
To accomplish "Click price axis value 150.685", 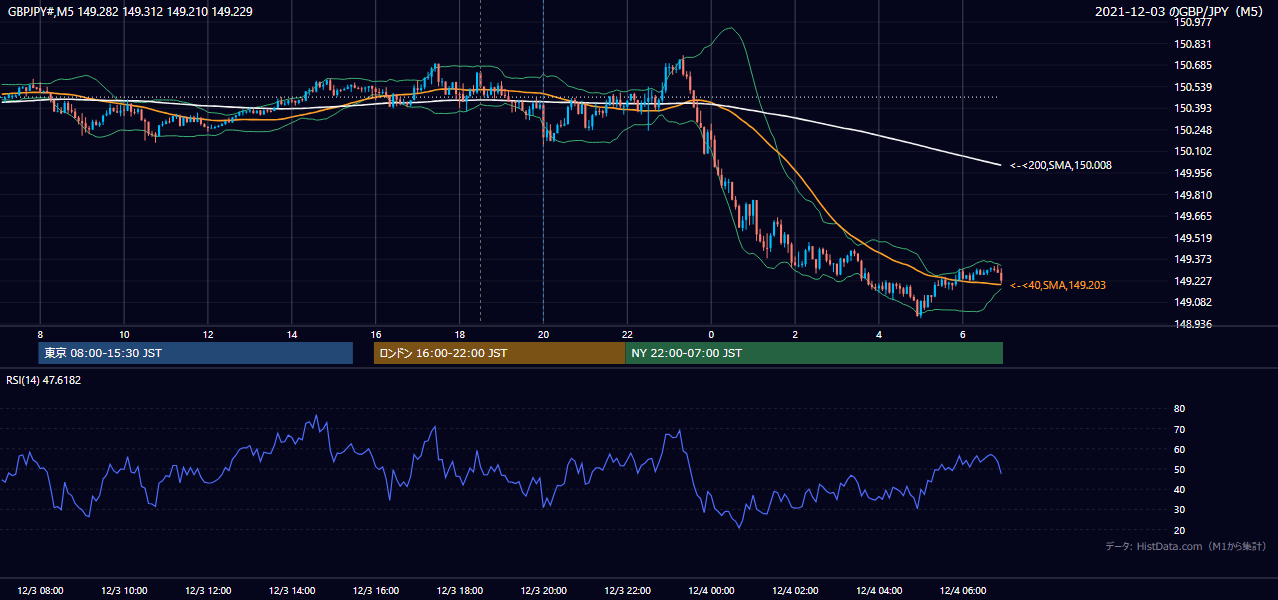I will coord(1194,65).
